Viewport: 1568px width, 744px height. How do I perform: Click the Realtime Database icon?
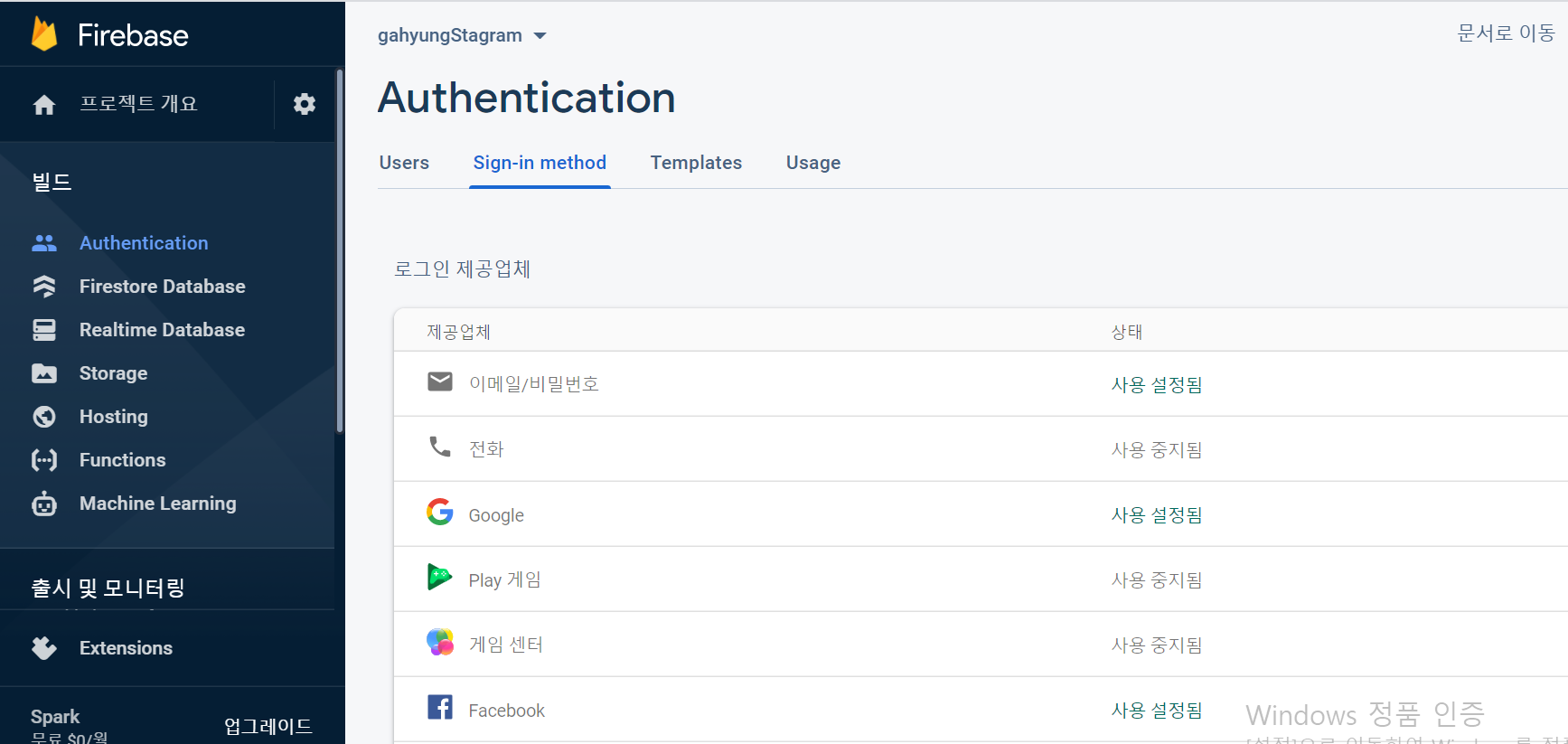(x=44, y=330)
